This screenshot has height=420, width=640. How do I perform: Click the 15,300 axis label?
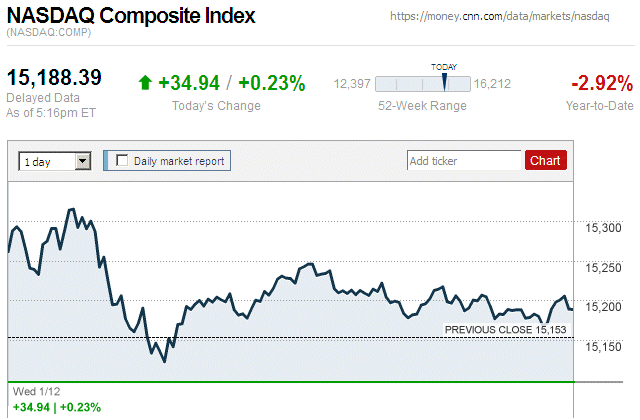pos(603,229)
